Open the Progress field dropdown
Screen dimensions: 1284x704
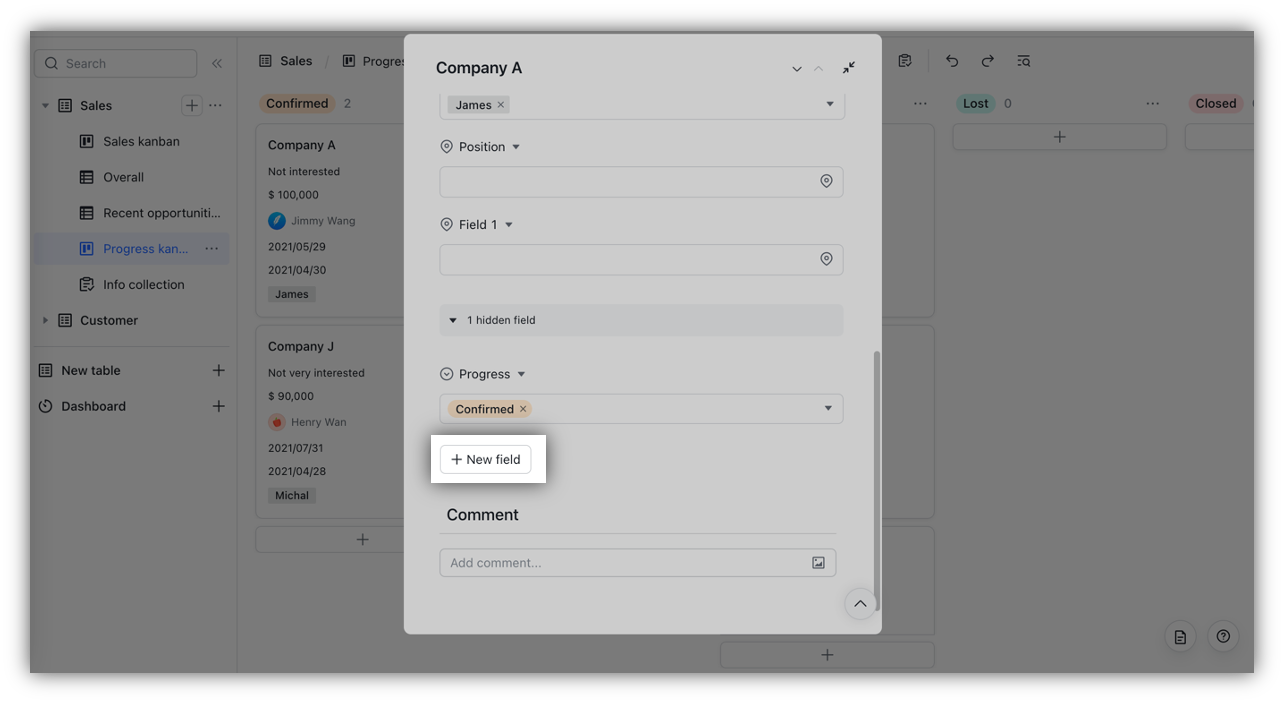coord(827,408)
